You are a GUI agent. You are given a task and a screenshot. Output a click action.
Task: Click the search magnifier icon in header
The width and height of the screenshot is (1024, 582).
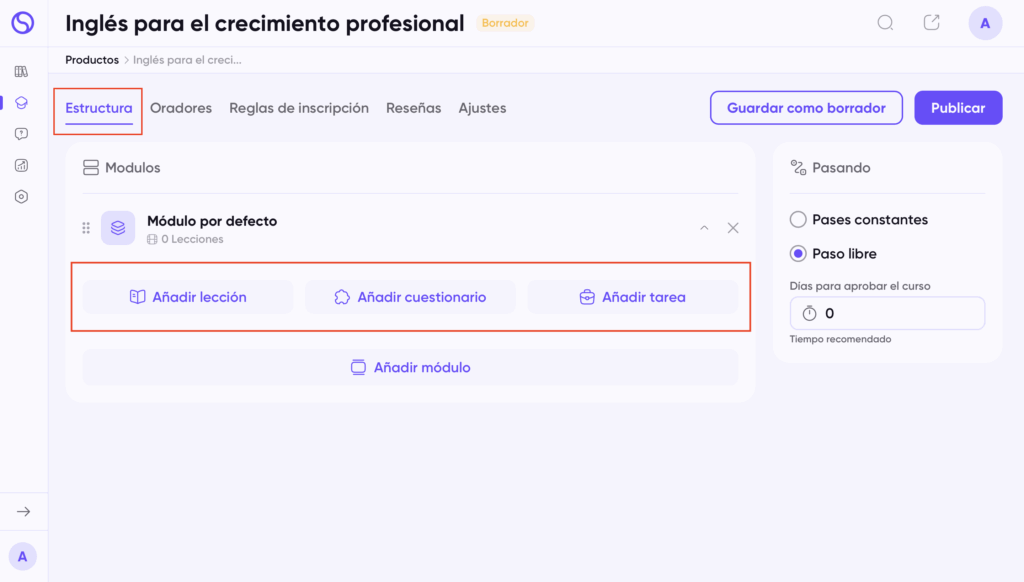point(885,23)
